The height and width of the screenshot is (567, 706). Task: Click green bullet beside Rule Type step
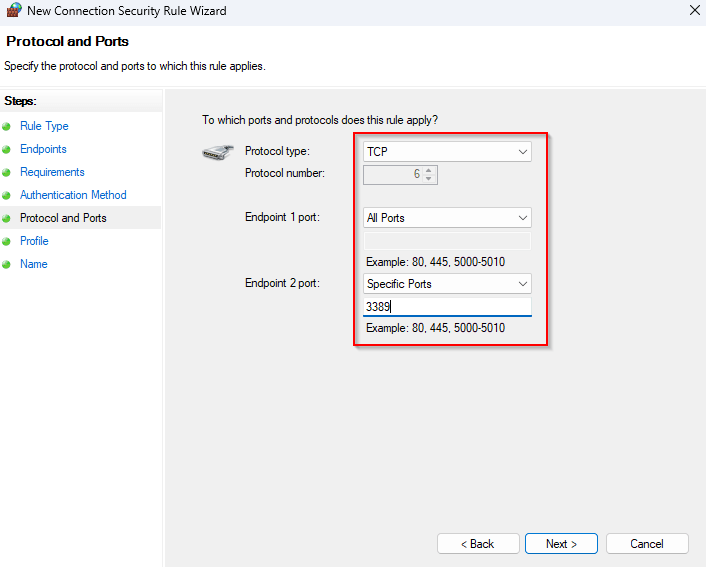(7, 127)
